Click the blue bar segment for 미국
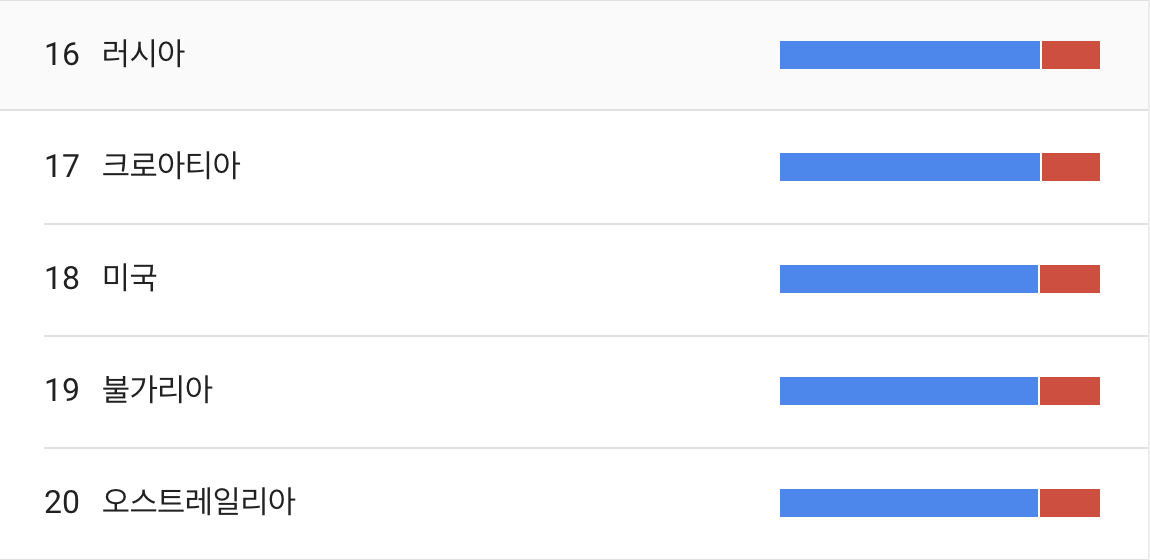 tap(909, 279)
